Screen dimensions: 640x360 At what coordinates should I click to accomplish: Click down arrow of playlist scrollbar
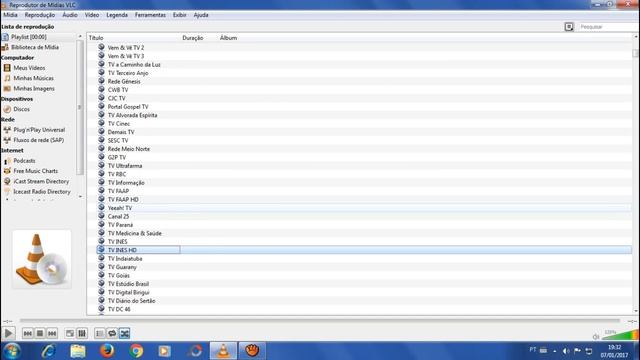pyautogui.click(x=636, y=311)
